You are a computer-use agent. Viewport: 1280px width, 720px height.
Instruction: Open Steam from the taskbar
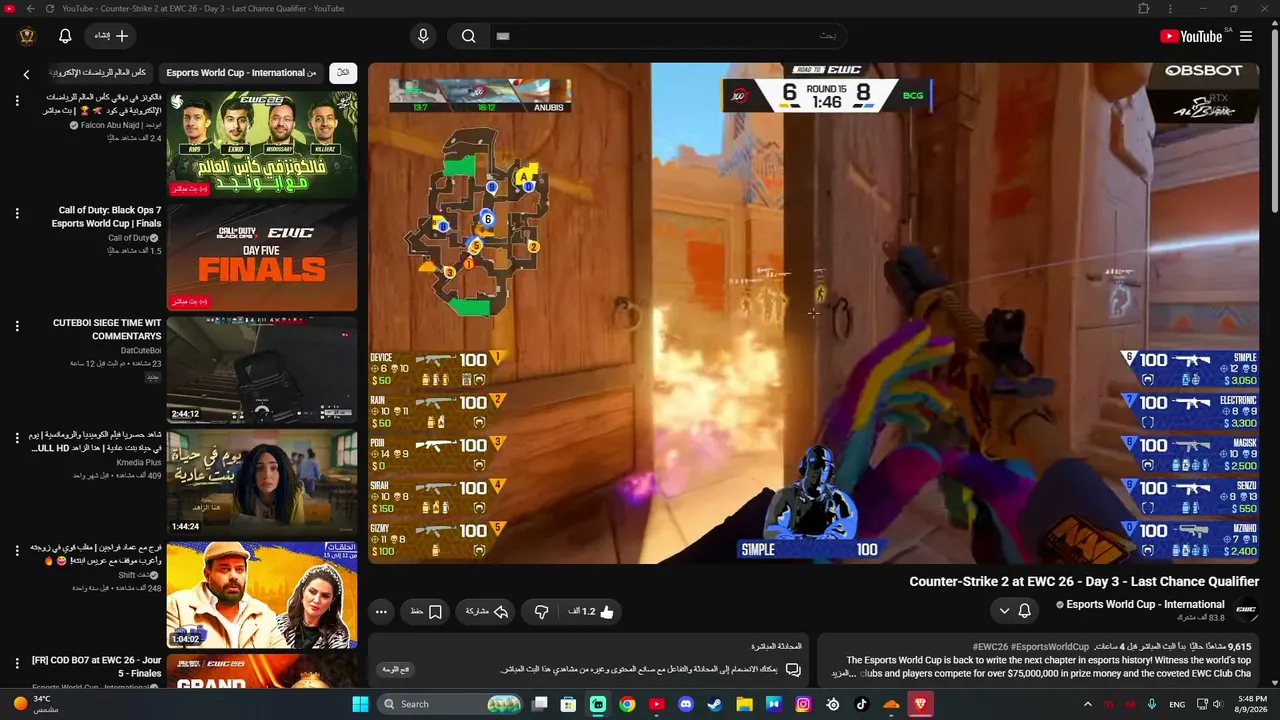pos(715,704)
